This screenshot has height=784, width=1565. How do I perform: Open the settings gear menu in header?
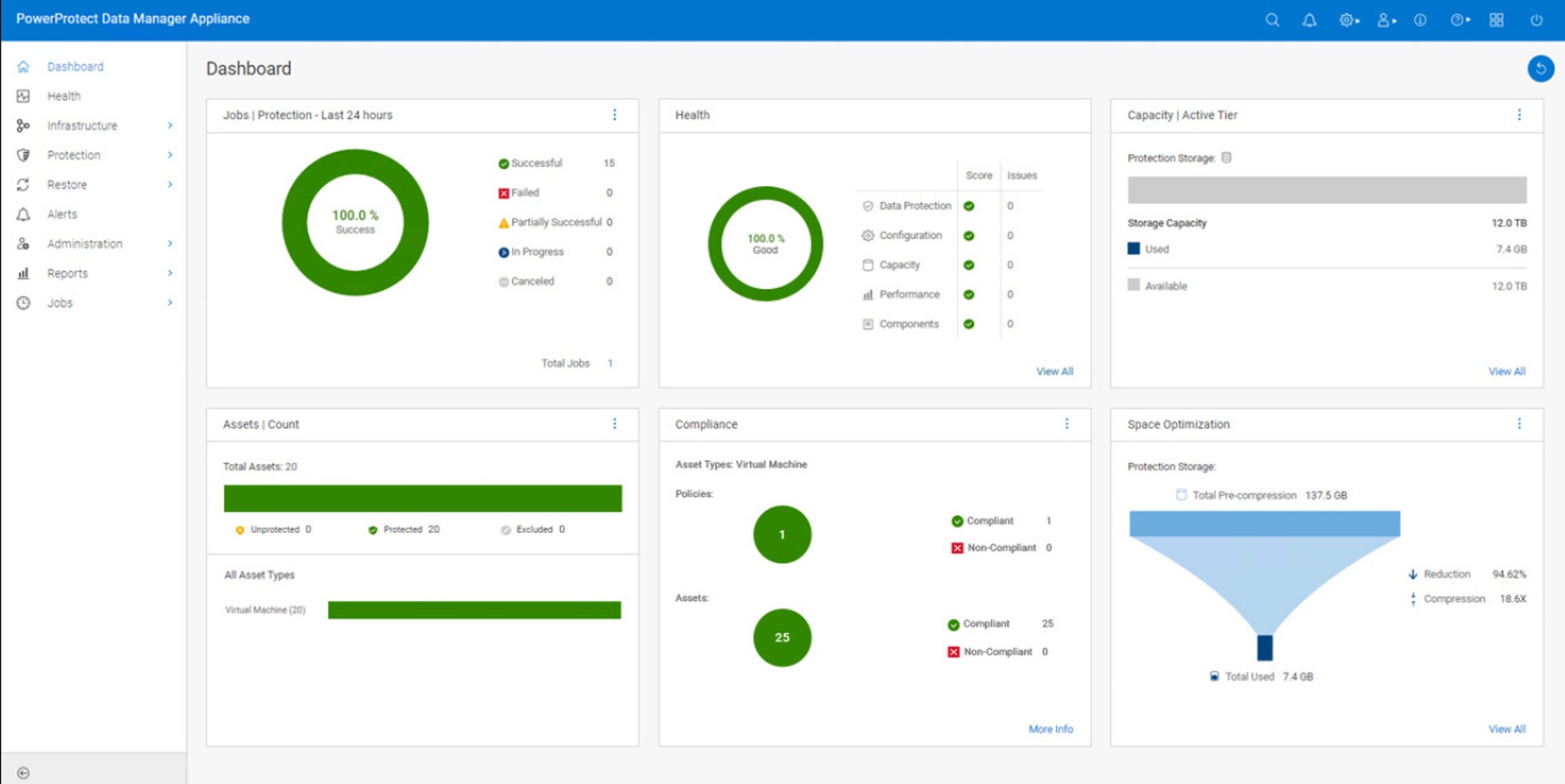tap(1348, 20)
